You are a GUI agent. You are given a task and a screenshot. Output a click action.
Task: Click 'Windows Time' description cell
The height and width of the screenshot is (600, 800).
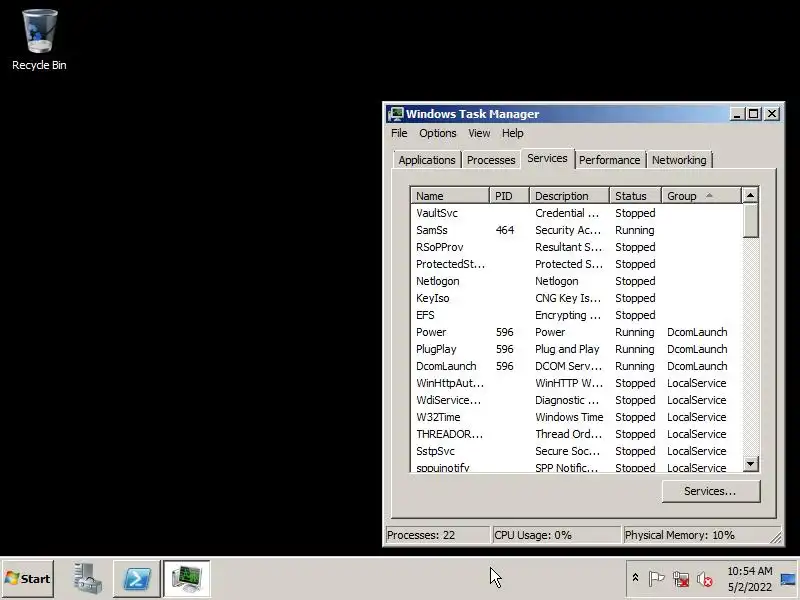[569, 417]
